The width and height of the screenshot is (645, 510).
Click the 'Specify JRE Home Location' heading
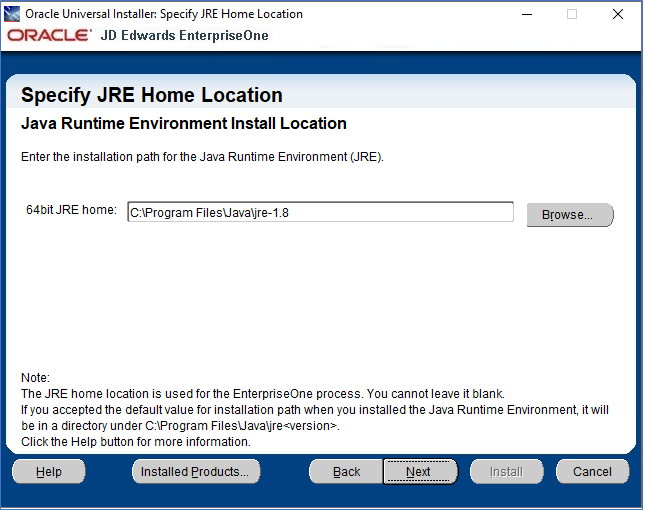152,95
